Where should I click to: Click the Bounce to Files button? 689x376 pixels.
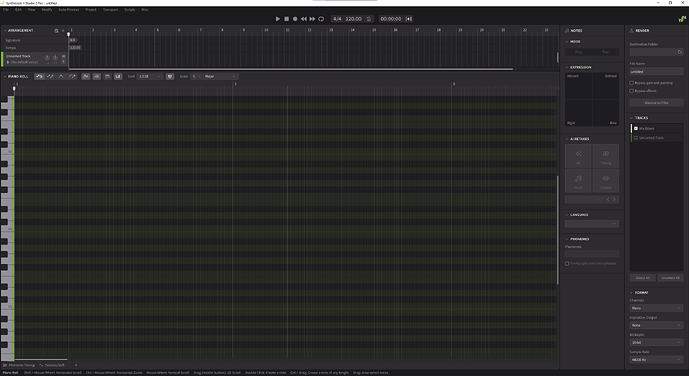(x=656, y=103)
